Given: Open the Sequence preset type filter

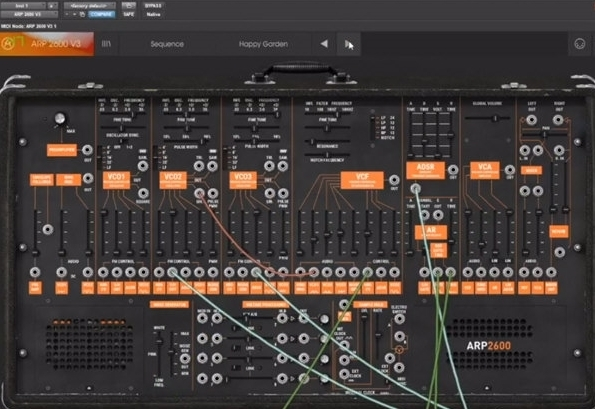Looking at the screenshot, I should pyautogui.click(x=167, y=44).
